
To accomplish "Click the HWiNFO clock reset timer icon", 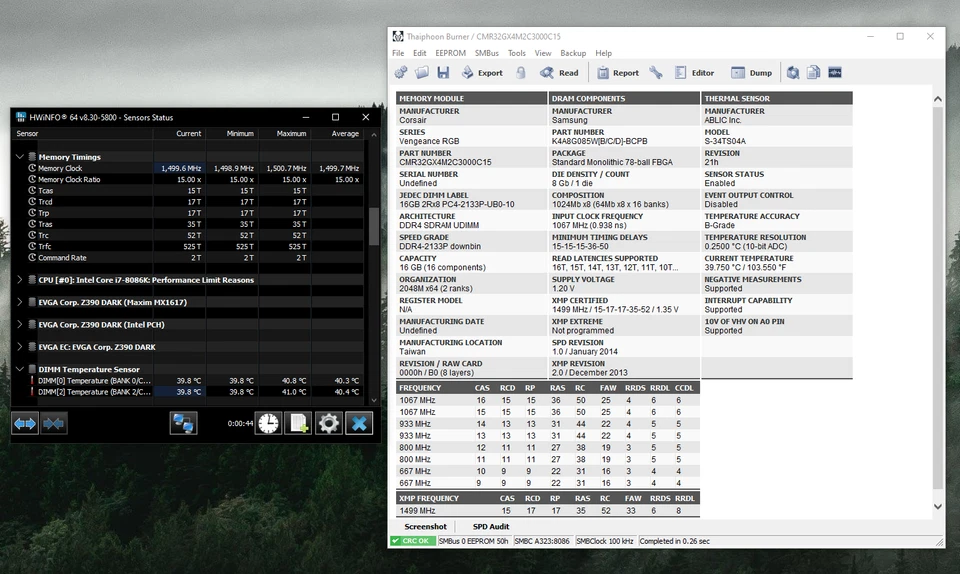I will click(268, 423).
